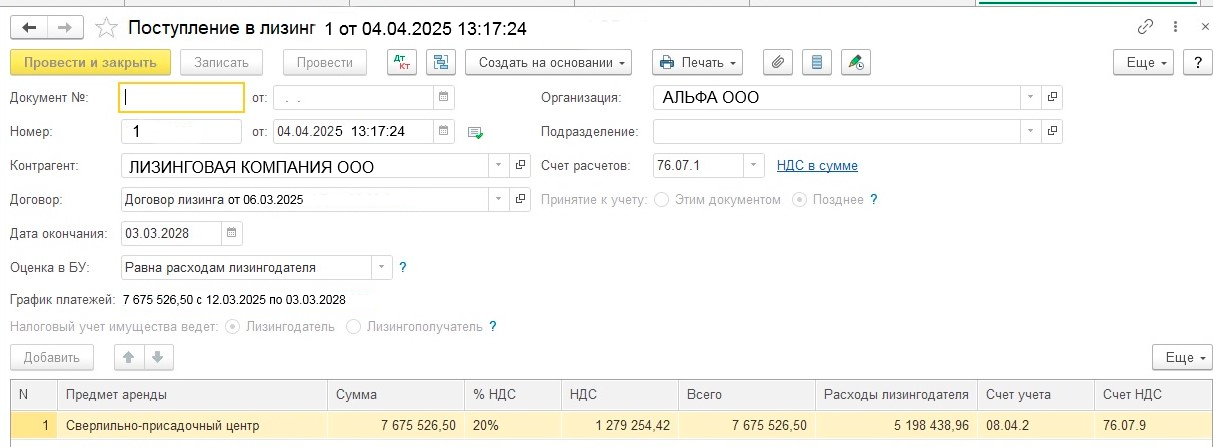The height and width of the screenshot is (447, 1222).
Task: Open 'НДС в сумме' link
Action: 817,166
